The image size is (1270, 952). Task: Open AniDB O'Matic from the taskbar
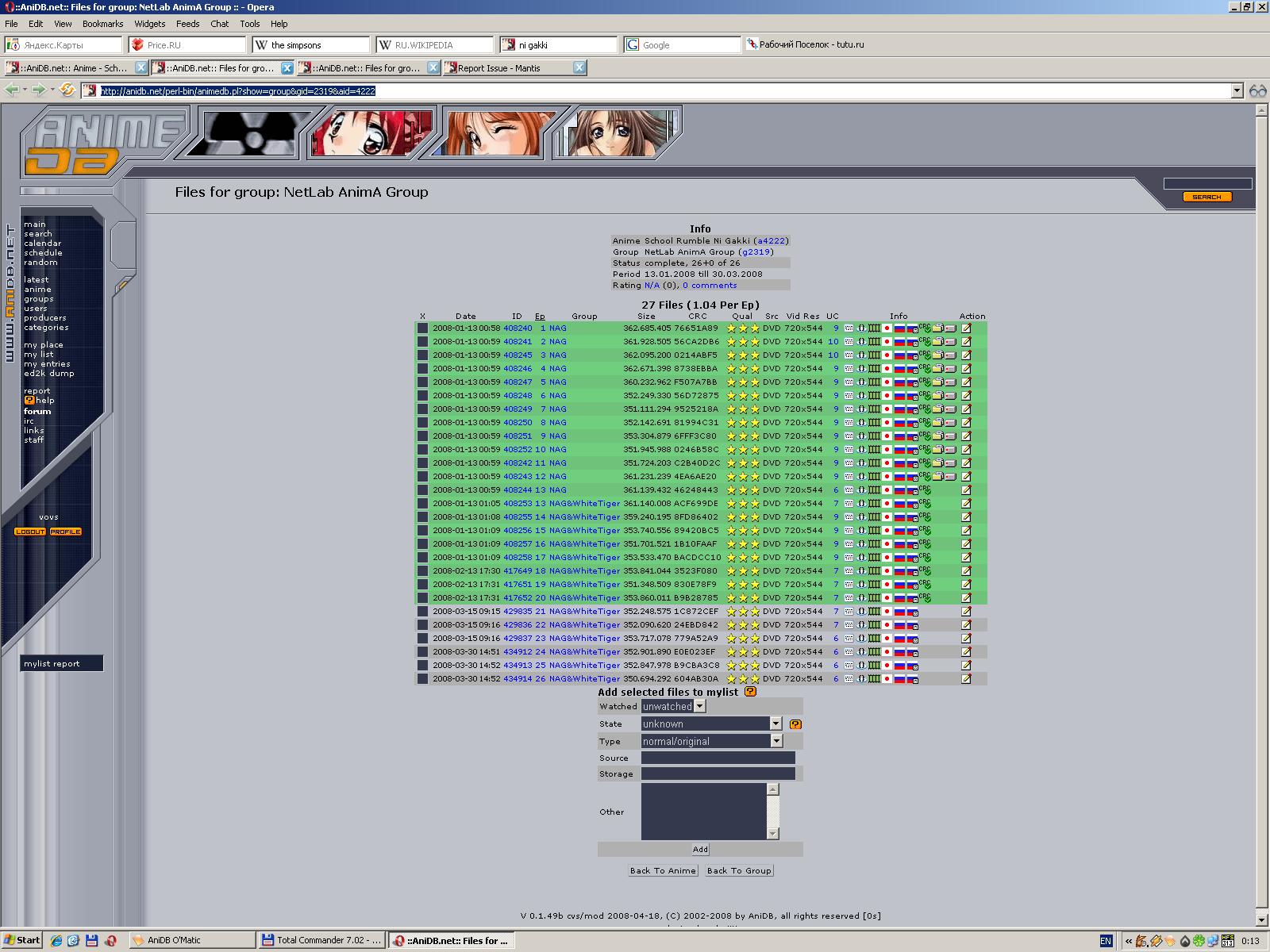point(190,940)
